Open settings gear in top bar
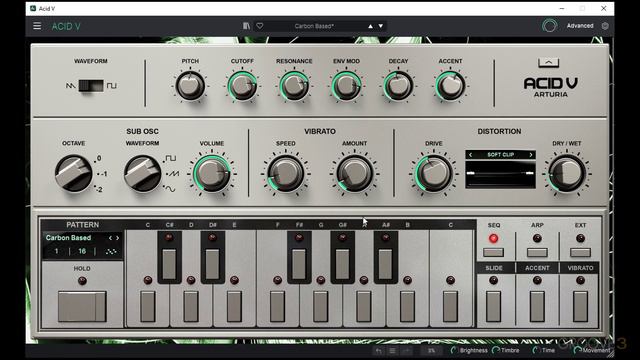Image resolution: width=640 pixels, height=360 pixels. [605, 26]
